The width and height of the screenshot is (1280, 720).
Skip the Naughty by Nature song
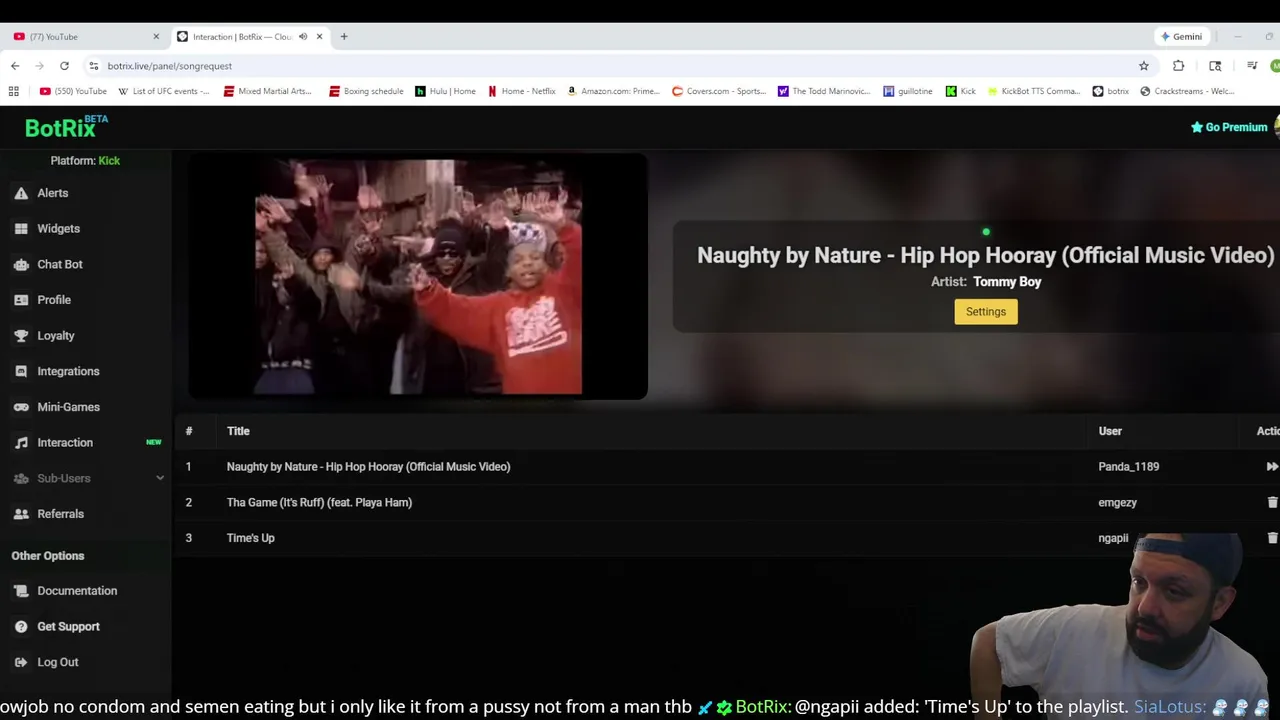[x=1272, y=467]
